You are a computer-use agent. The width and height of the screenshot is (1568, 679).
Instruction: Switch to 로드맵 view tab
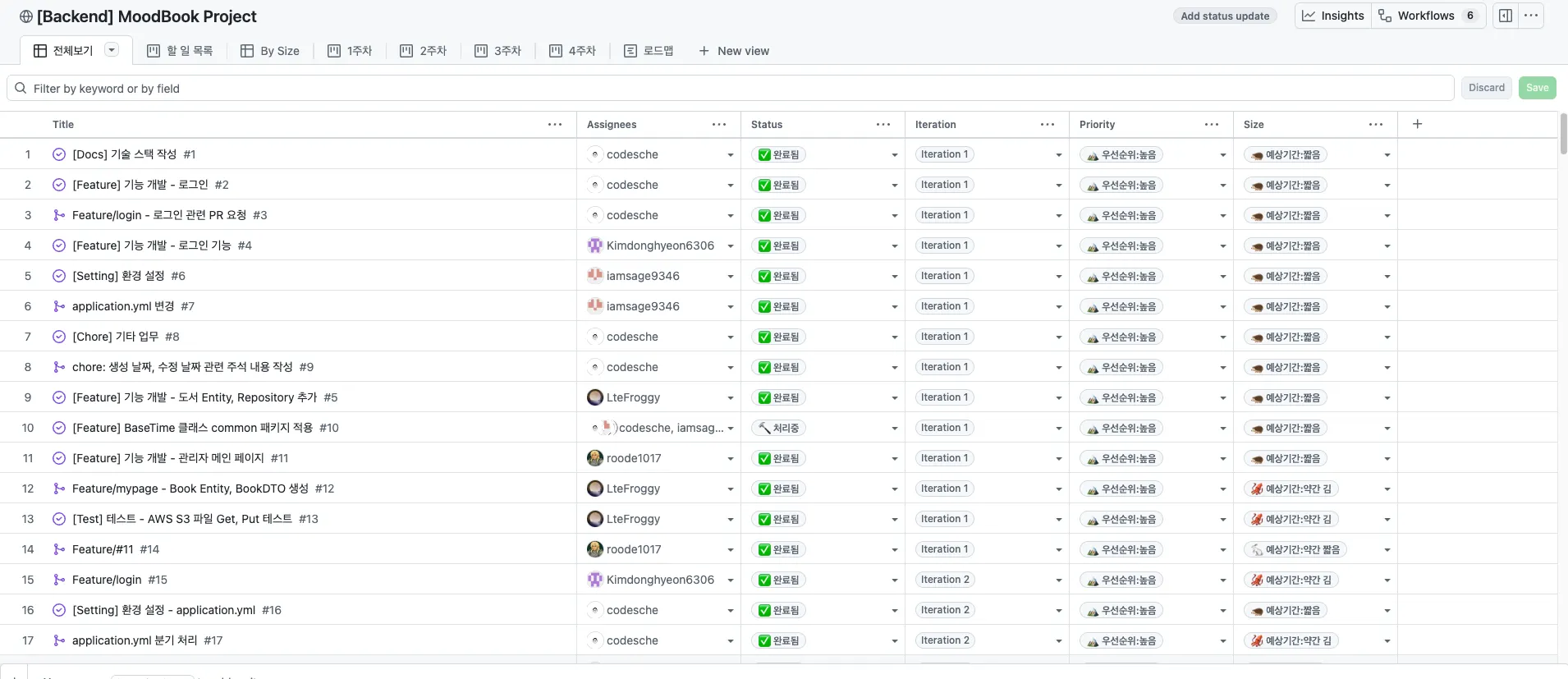(649, 51)
